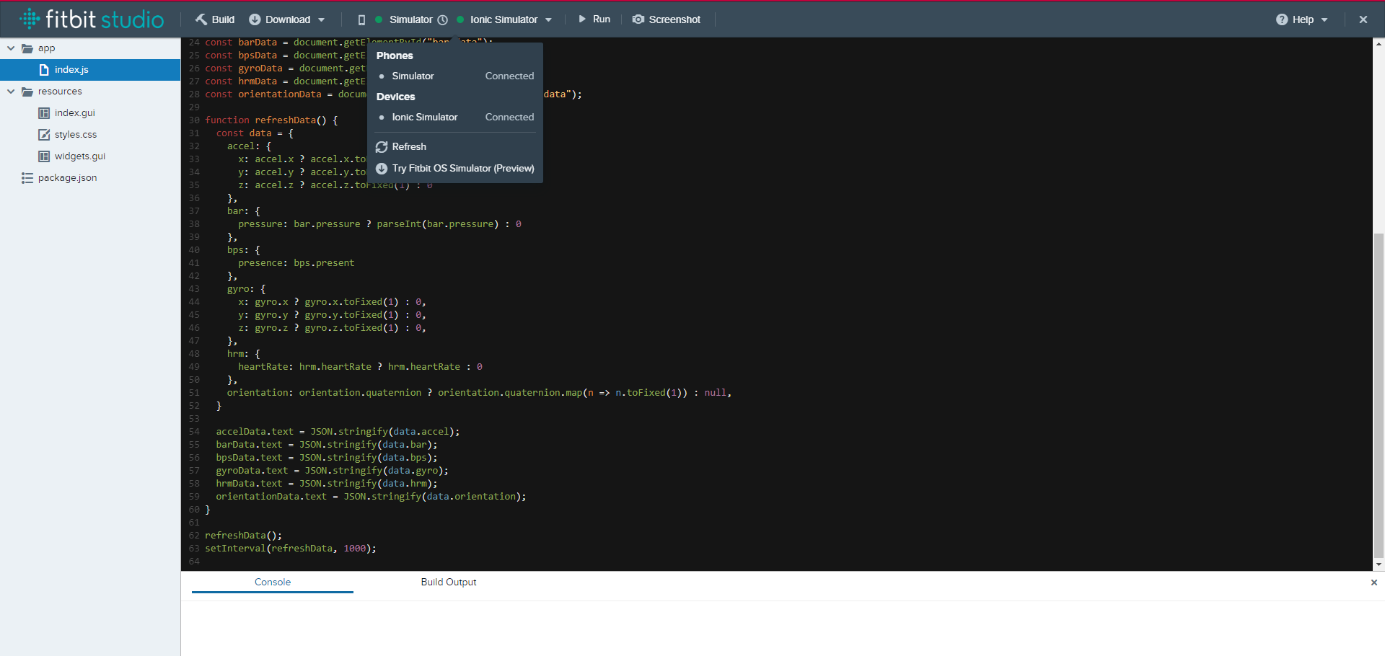This screenshot has width=1385, height=656.
Task: Click the 'presence: bps.present' code line
Action: click(296, 263)
